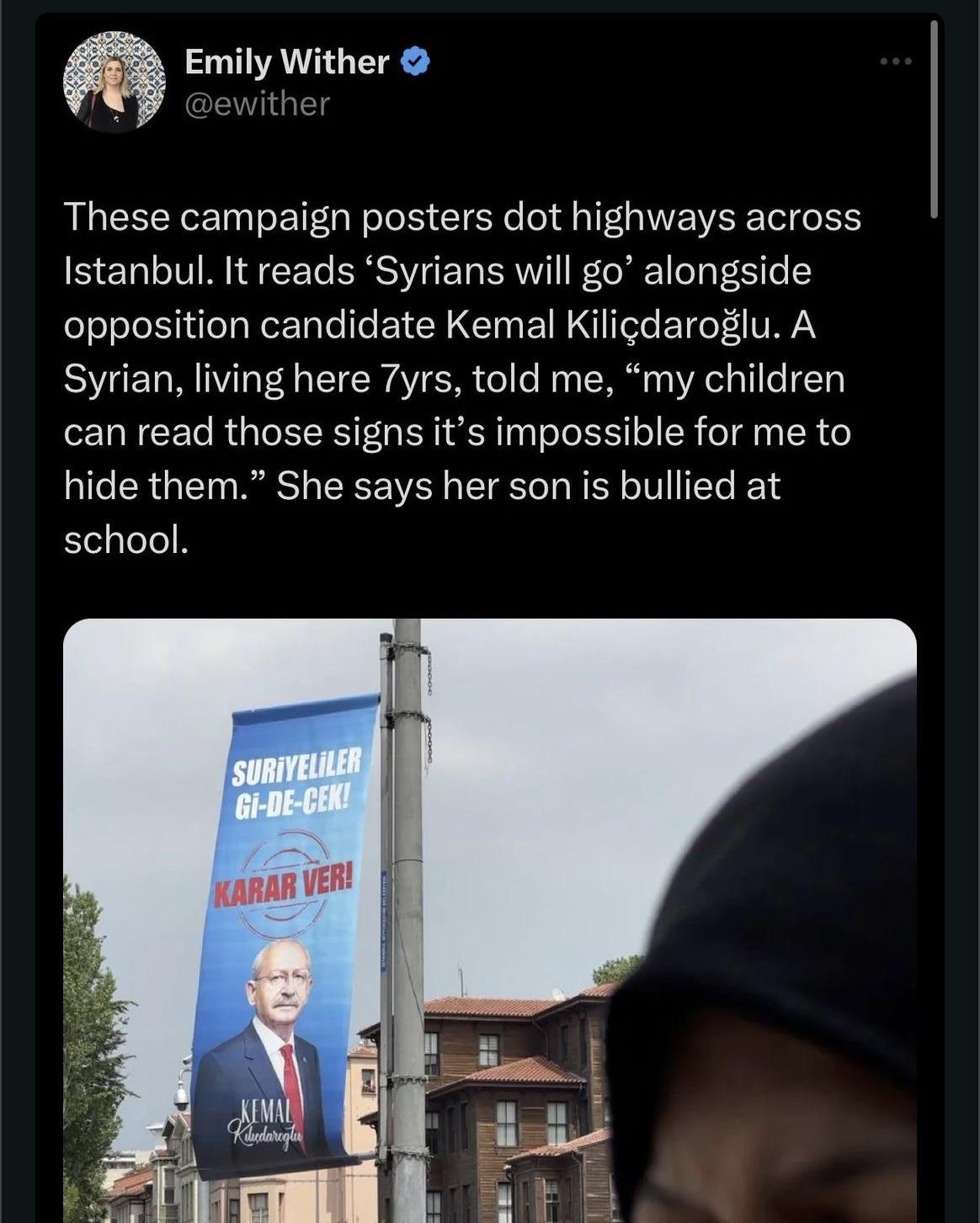Click the word 'school.' ending the tweet
Screen dimensions: 980x1223
click(126, 540)
